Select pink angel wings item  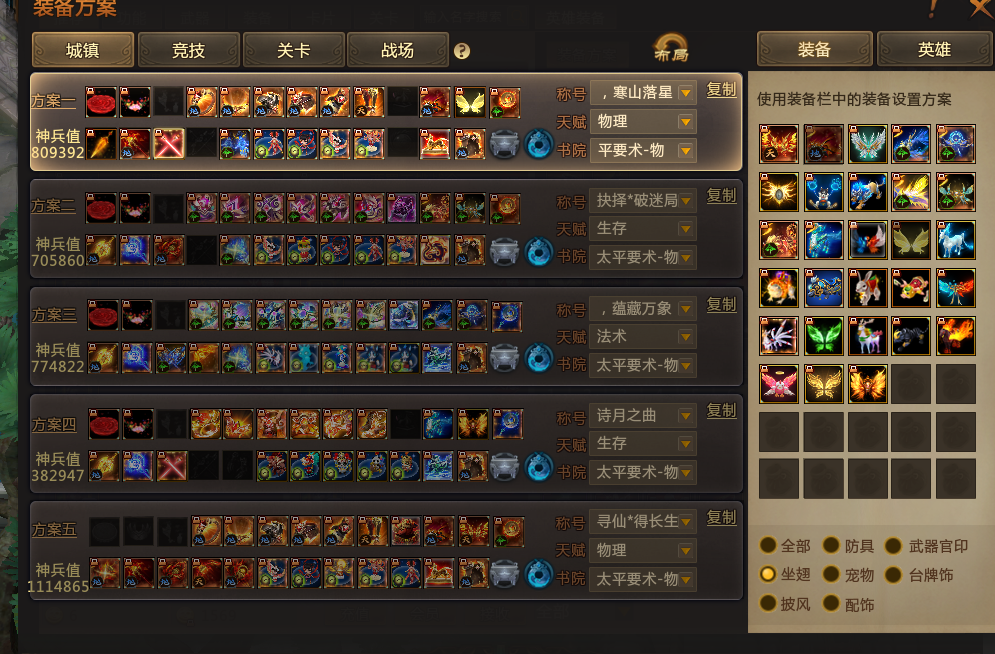[779, 384]
